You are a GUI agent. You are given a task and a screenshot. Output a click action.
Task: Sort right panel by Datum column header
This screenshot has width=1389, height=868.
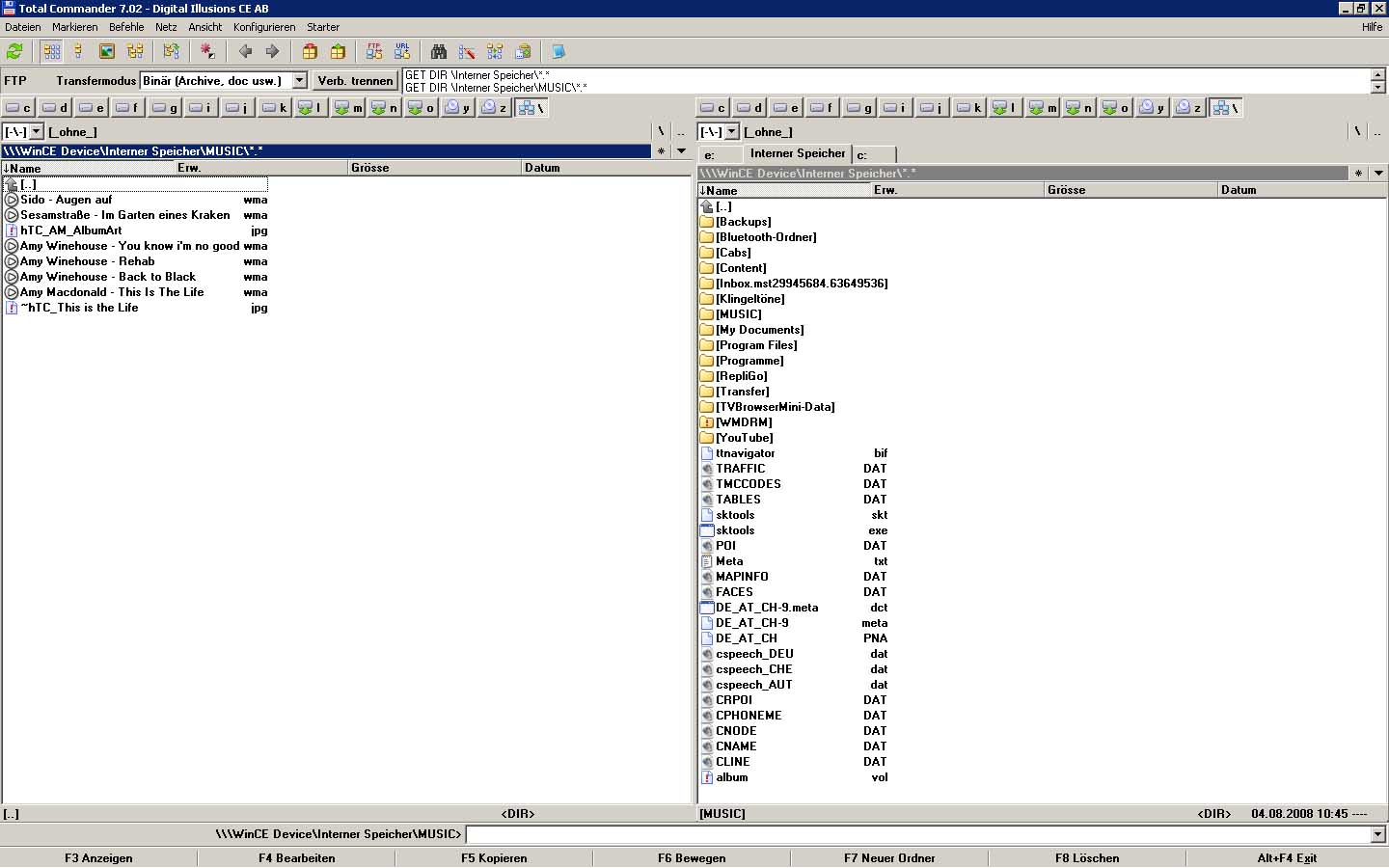coord(1302,190)
